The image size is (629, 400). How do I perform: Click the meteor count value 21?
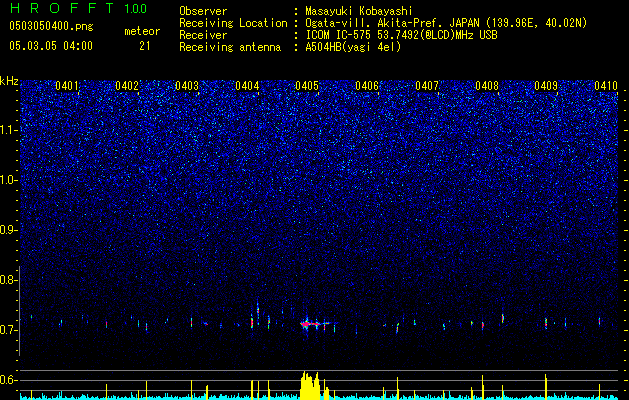point(144,46)
